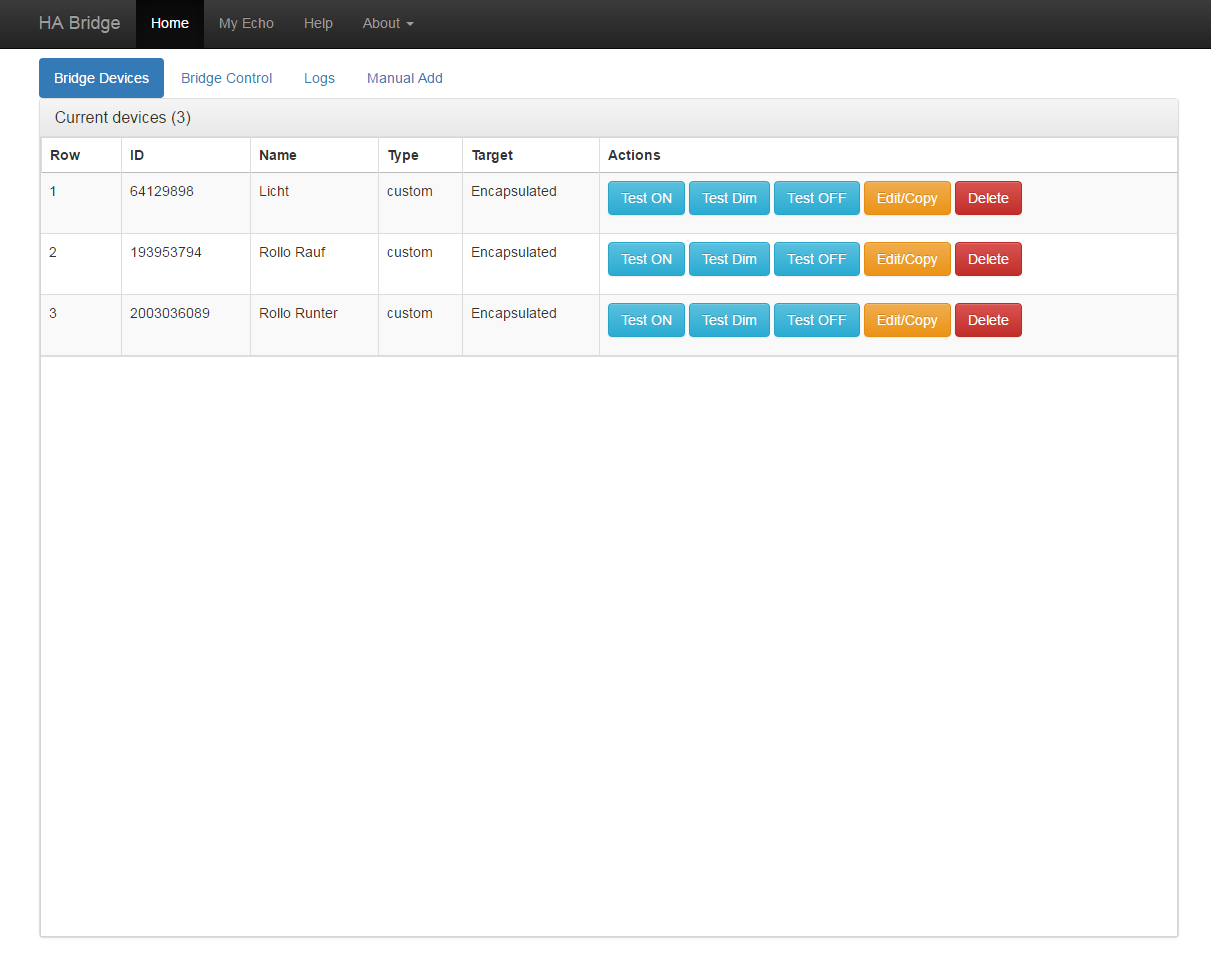Click the Current devices (3) heading

pos(123,117)
